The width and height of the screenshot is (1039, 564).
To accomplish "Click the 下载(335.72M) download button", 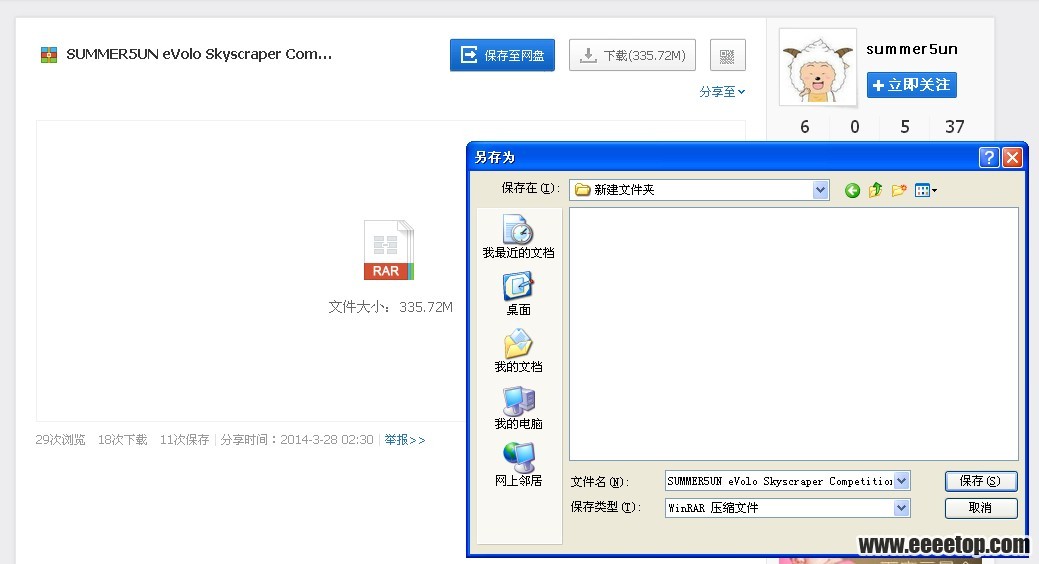I will pyautogui.click(x=632, y=55).
